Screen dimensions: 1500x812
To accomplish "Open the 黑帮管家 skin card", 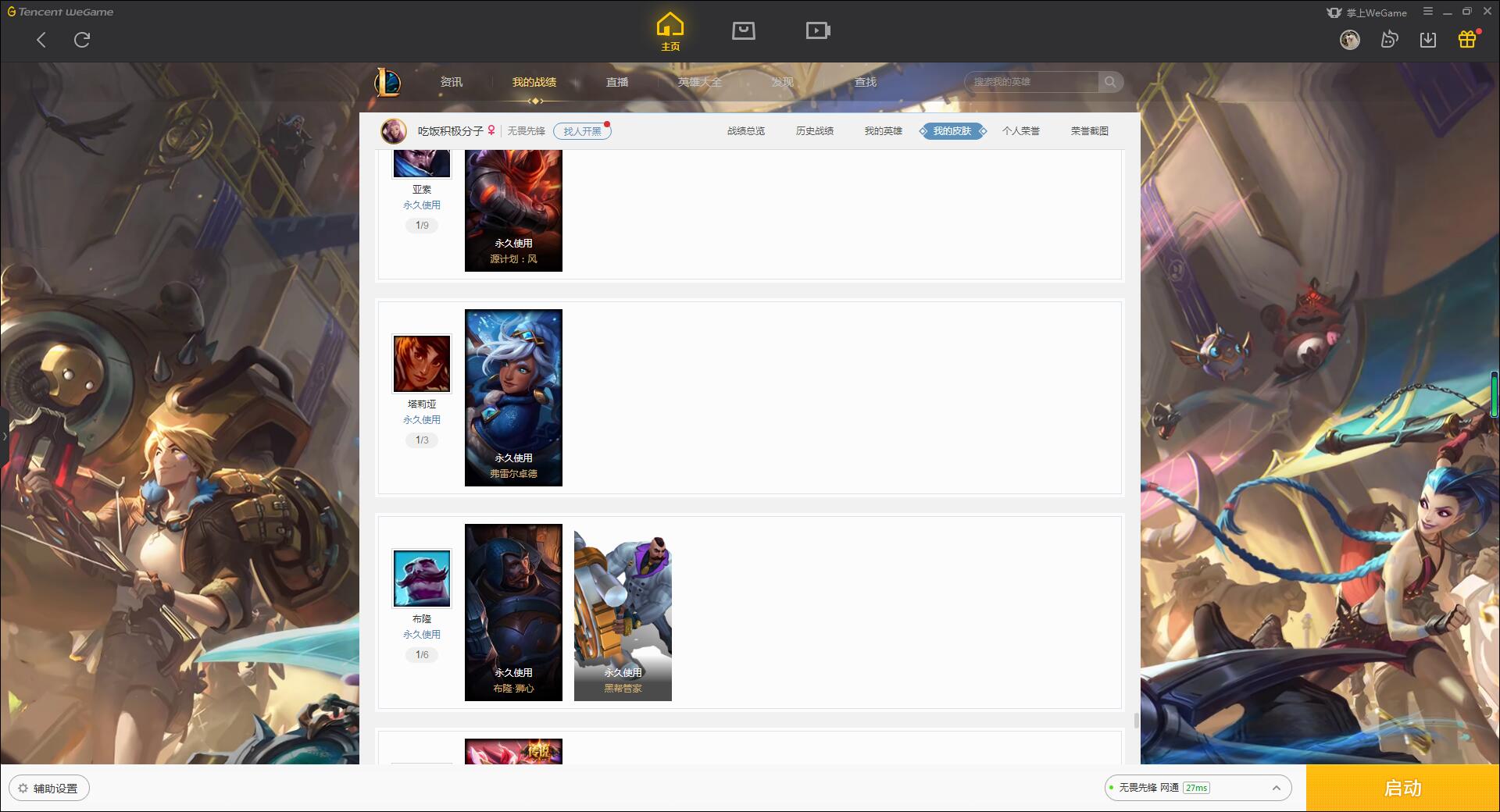I will click(623, 612).
